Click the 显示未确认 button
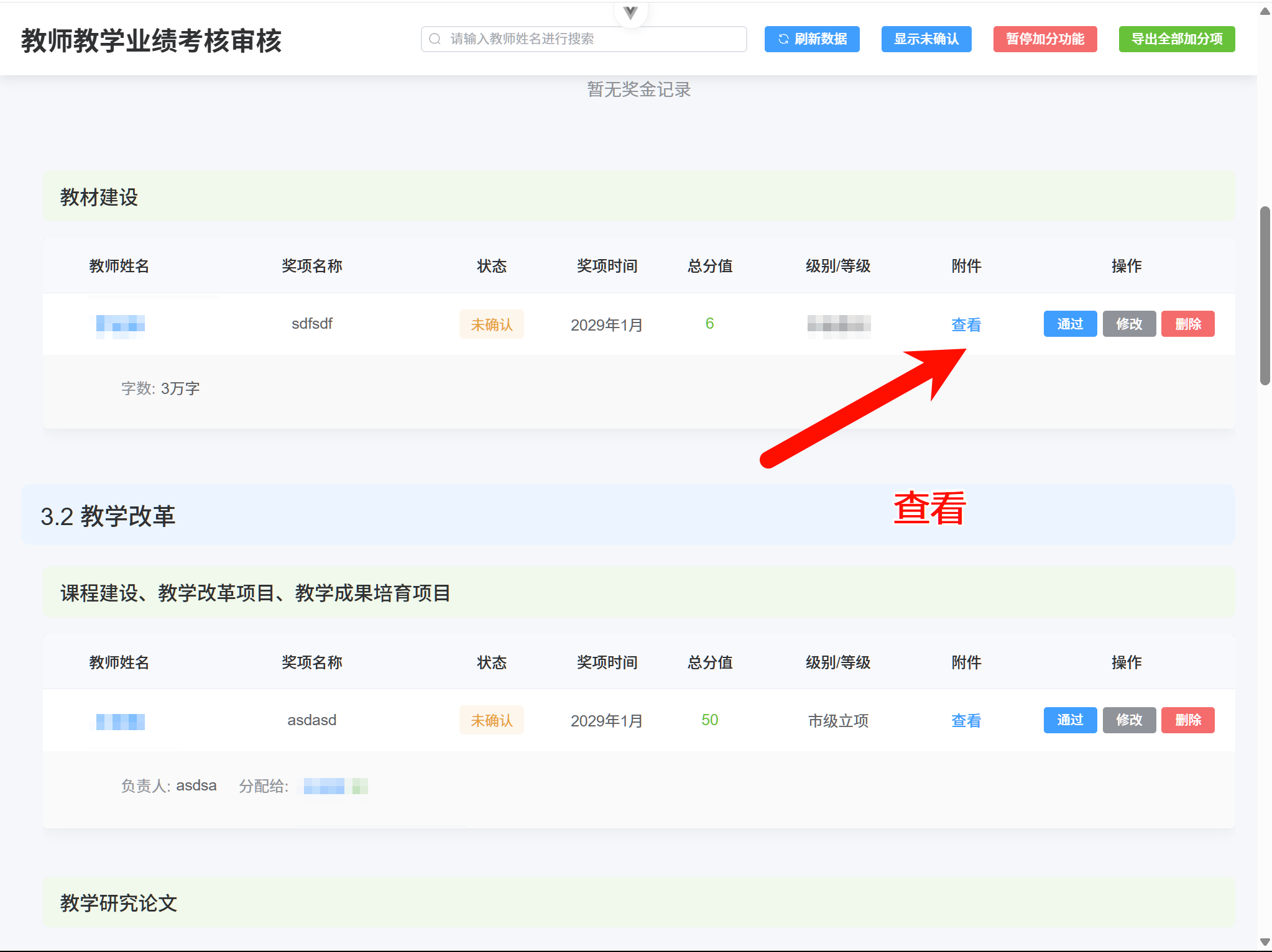The height and width of the screenshot is (952, 1272). pos(926,39)
